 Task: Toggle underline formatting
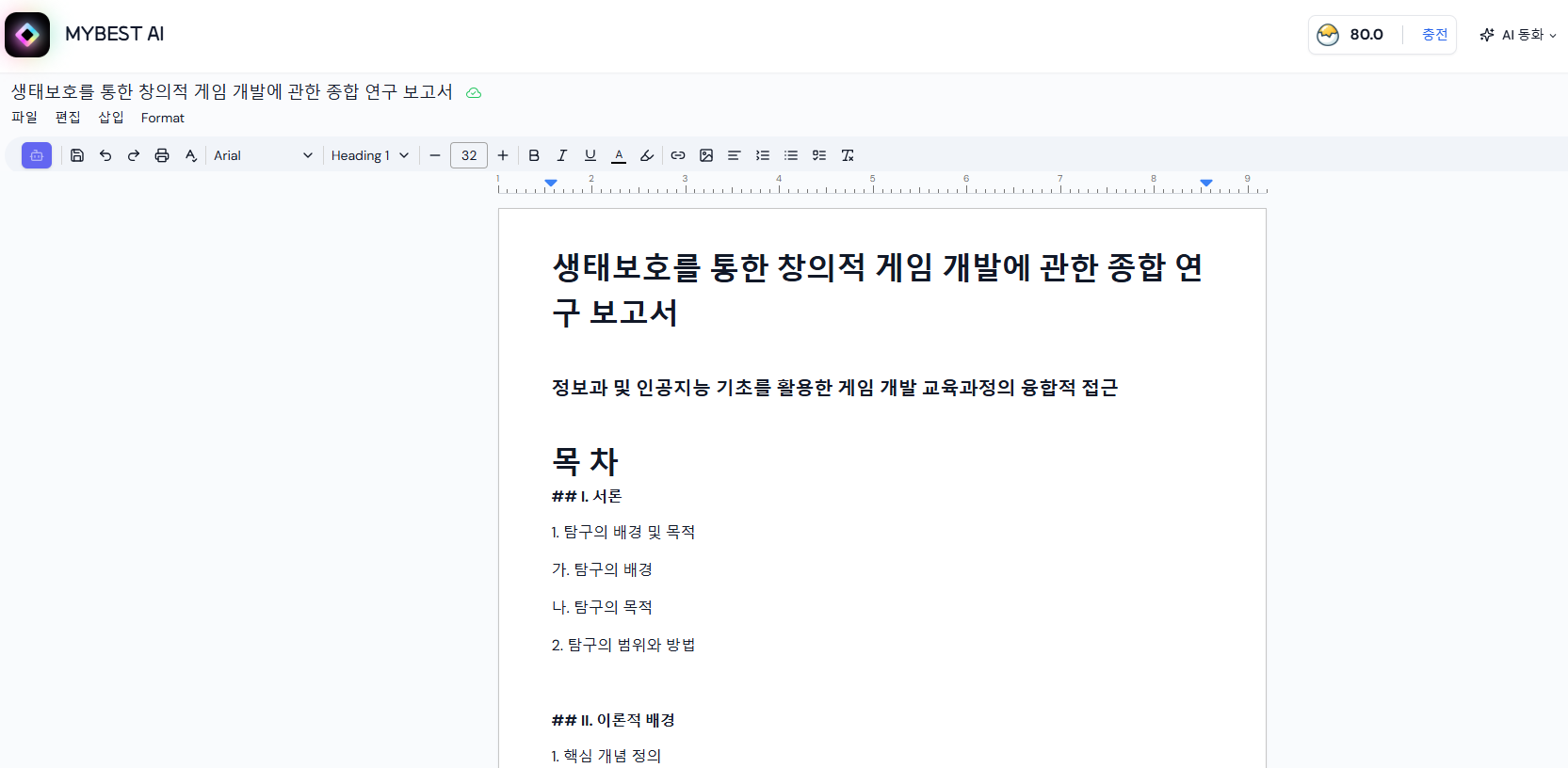(590, 155)
